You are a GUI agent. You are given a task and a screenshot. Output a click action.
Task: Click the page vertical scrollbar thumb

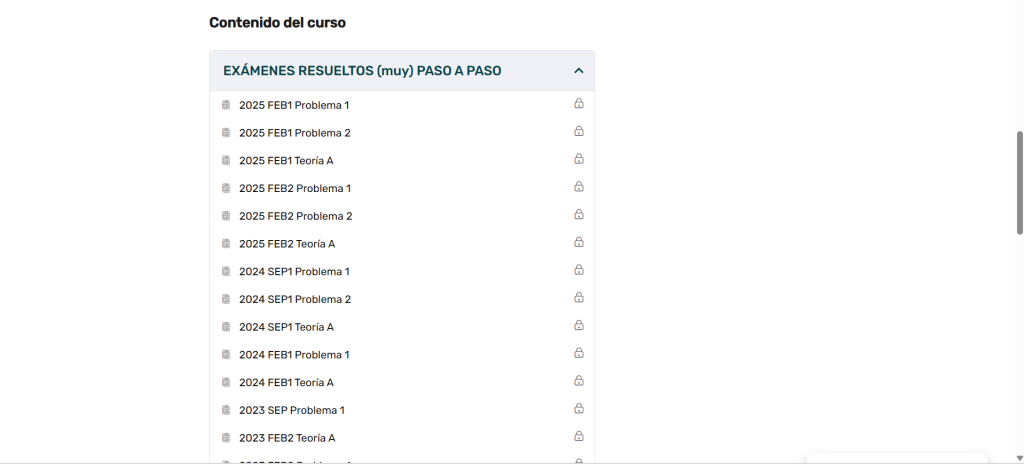pyautogui.click(x=1019, y=182)
